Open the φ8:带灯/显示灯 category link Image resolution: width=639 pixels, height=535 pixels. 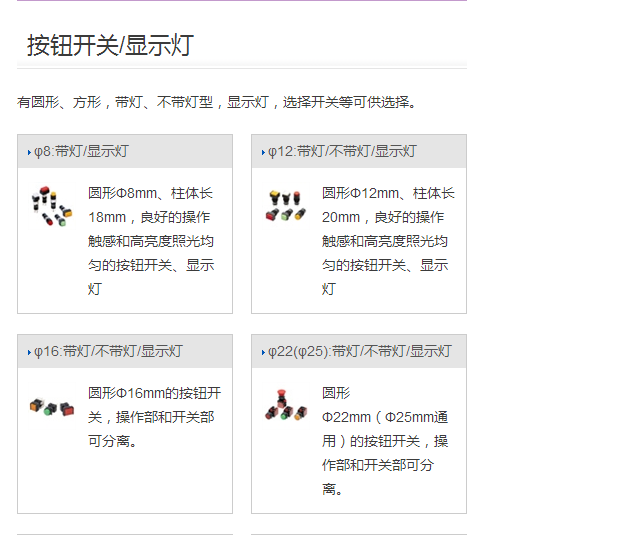(82, 152)
